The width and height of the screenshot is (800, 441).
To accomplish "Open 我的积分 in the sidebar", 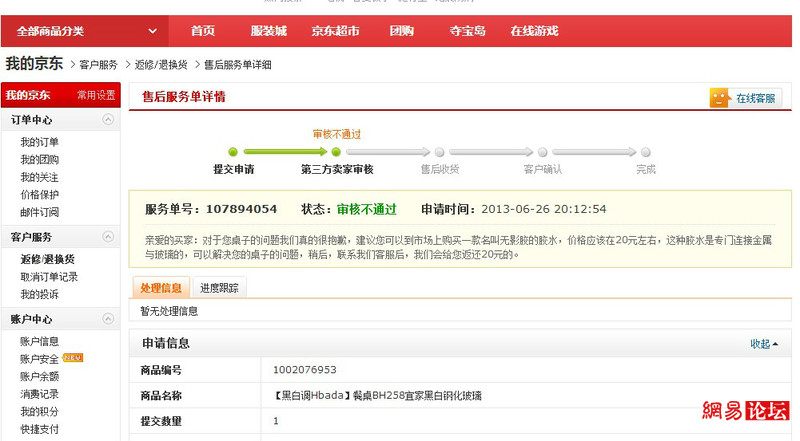I will click(39, 411).
